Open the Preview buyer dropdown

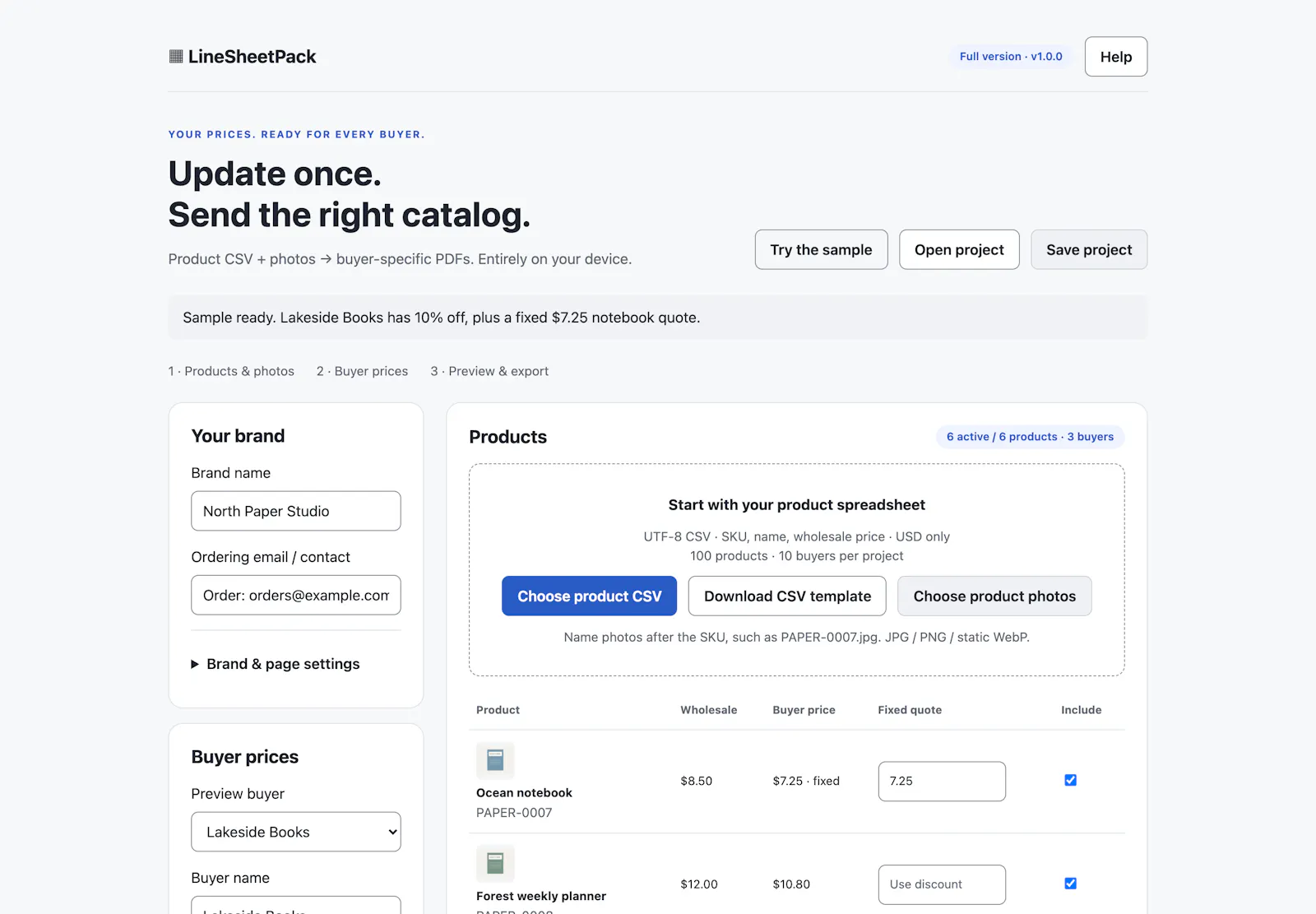[x=296, y=832]
